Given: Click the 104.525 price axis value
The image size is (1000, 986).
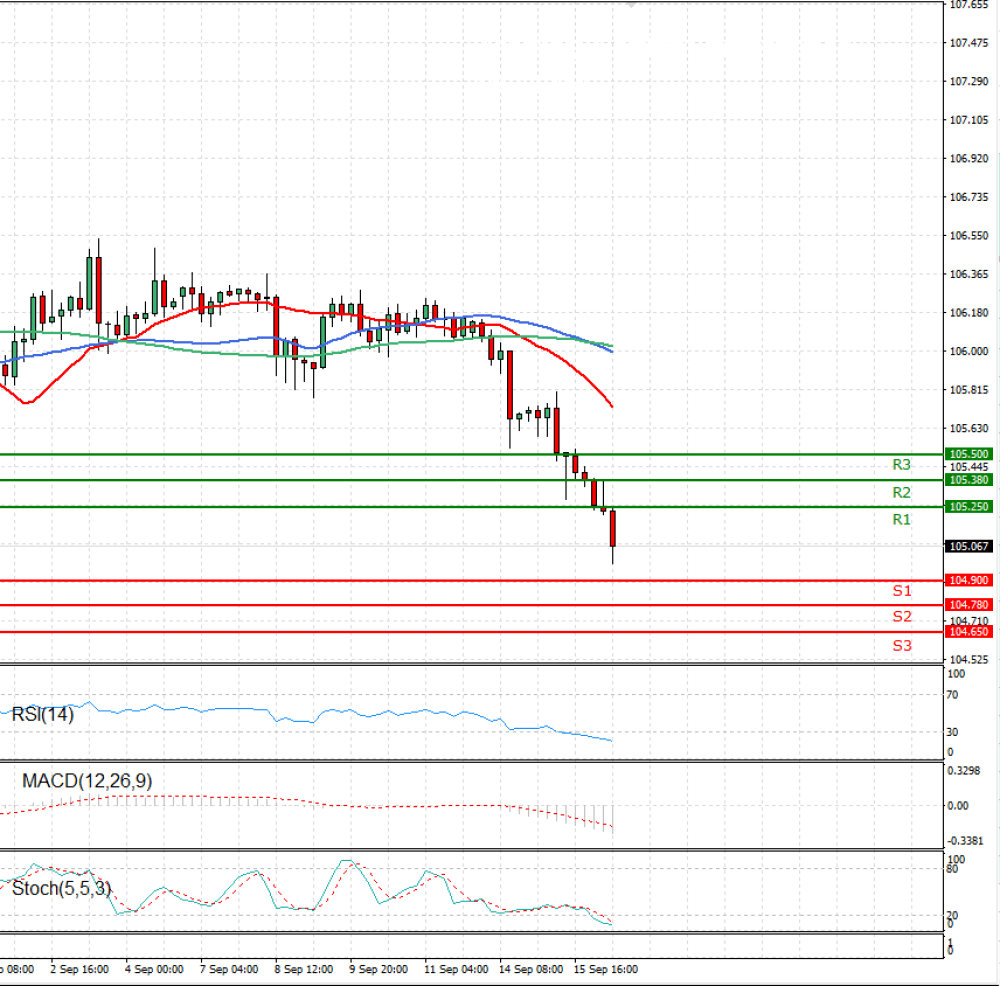Looking at the screenshot, I should coord(969,659).
